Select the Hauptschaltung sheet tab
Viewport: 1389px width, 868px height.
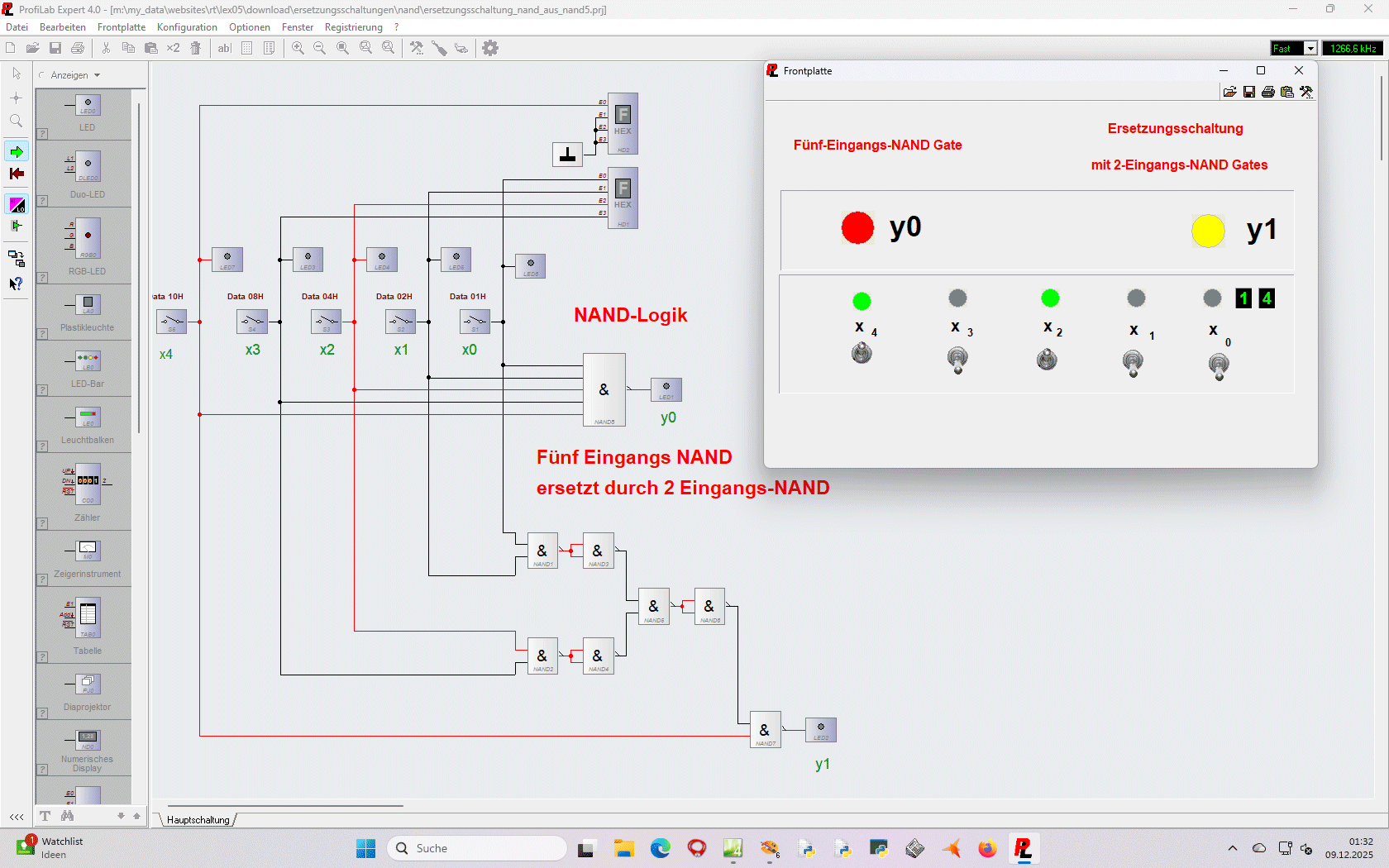(x=198, y=820)
